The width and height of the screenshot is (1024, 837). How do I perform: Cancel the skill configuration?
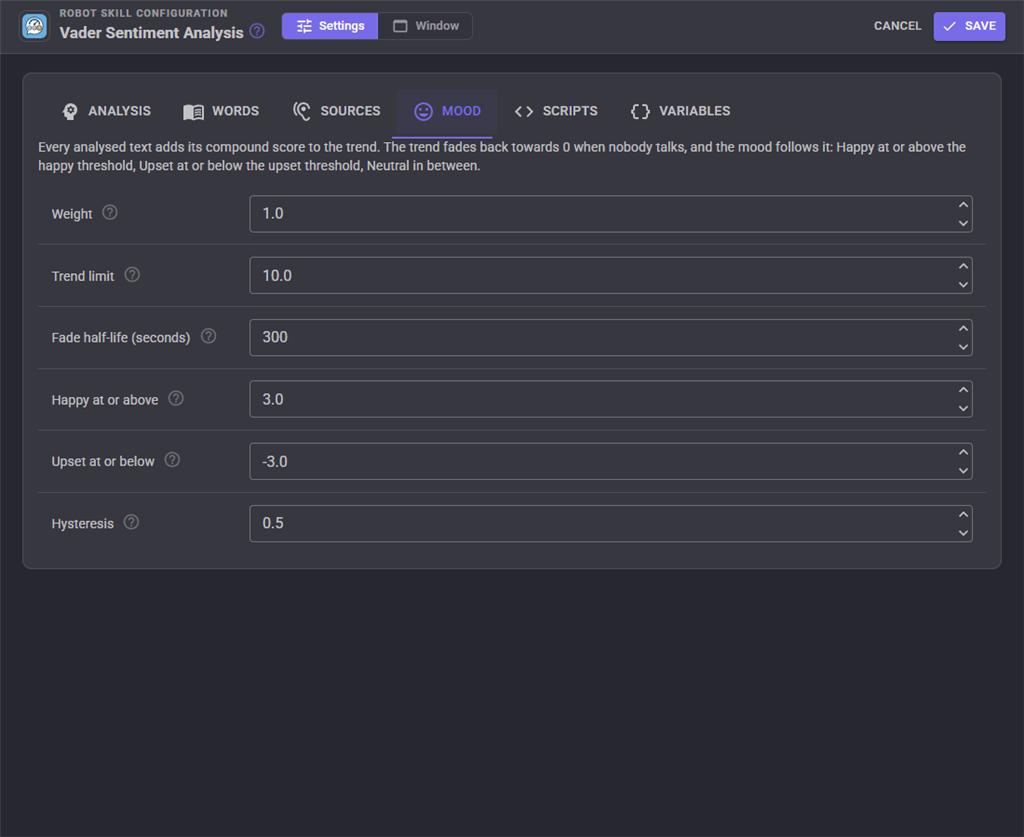coord(897,26)
